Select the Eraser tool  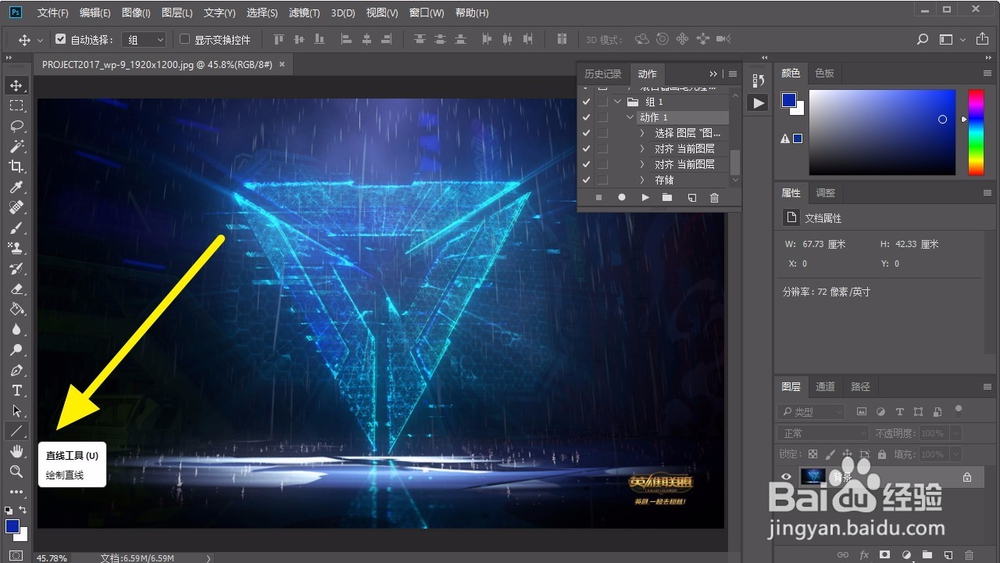[17, 289]
